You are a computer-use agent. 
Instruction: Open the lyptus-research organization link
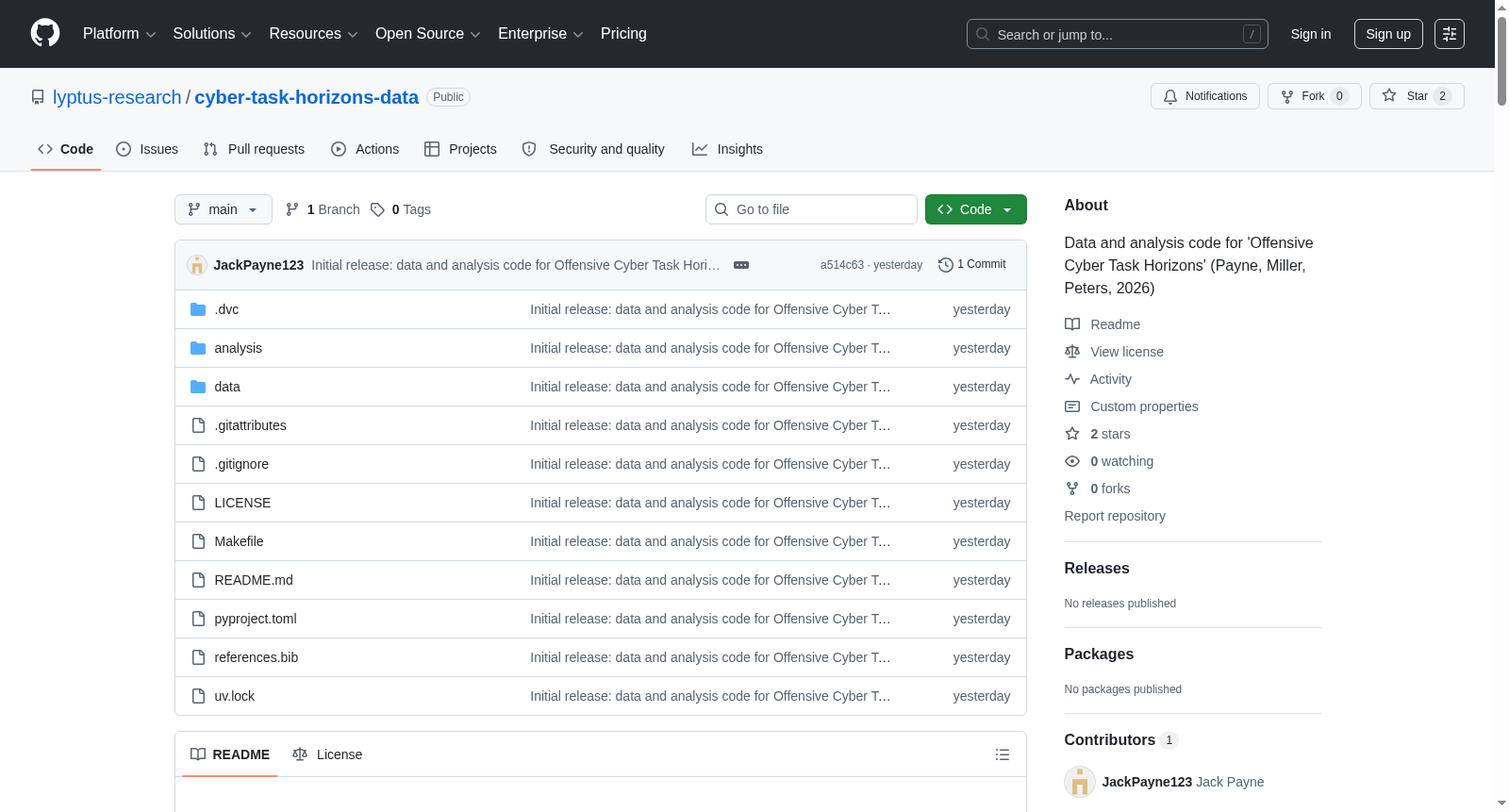pyautogui.click(x=117, y=97)
